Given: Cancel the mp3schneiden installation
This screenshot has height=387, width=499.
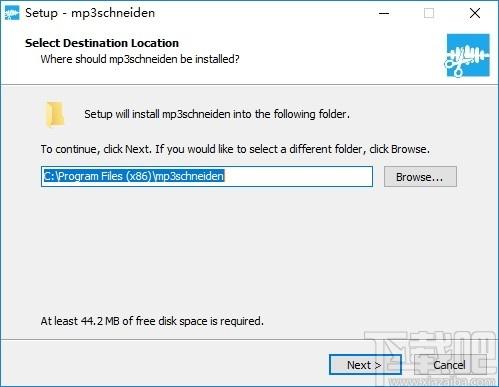Looking at the screenshot, I should [x=450, y=365].
